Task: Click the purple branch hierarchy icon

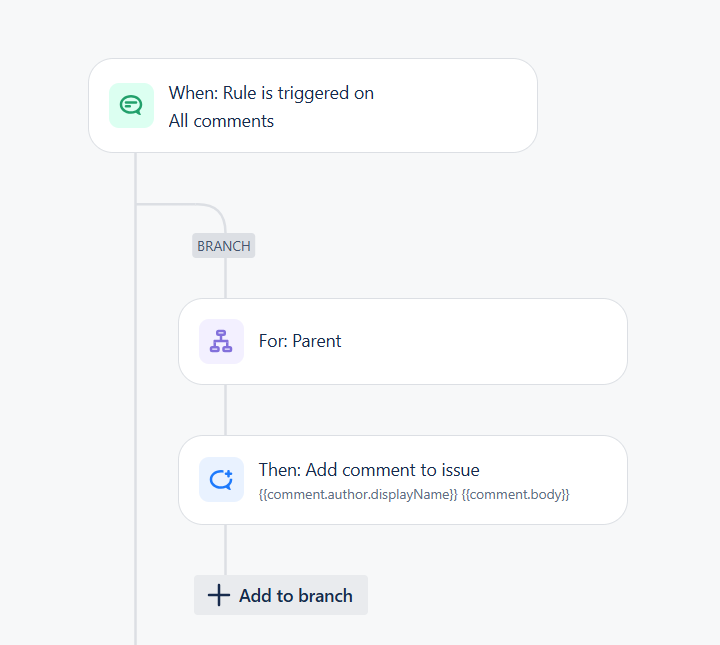Action: (221, 342)
